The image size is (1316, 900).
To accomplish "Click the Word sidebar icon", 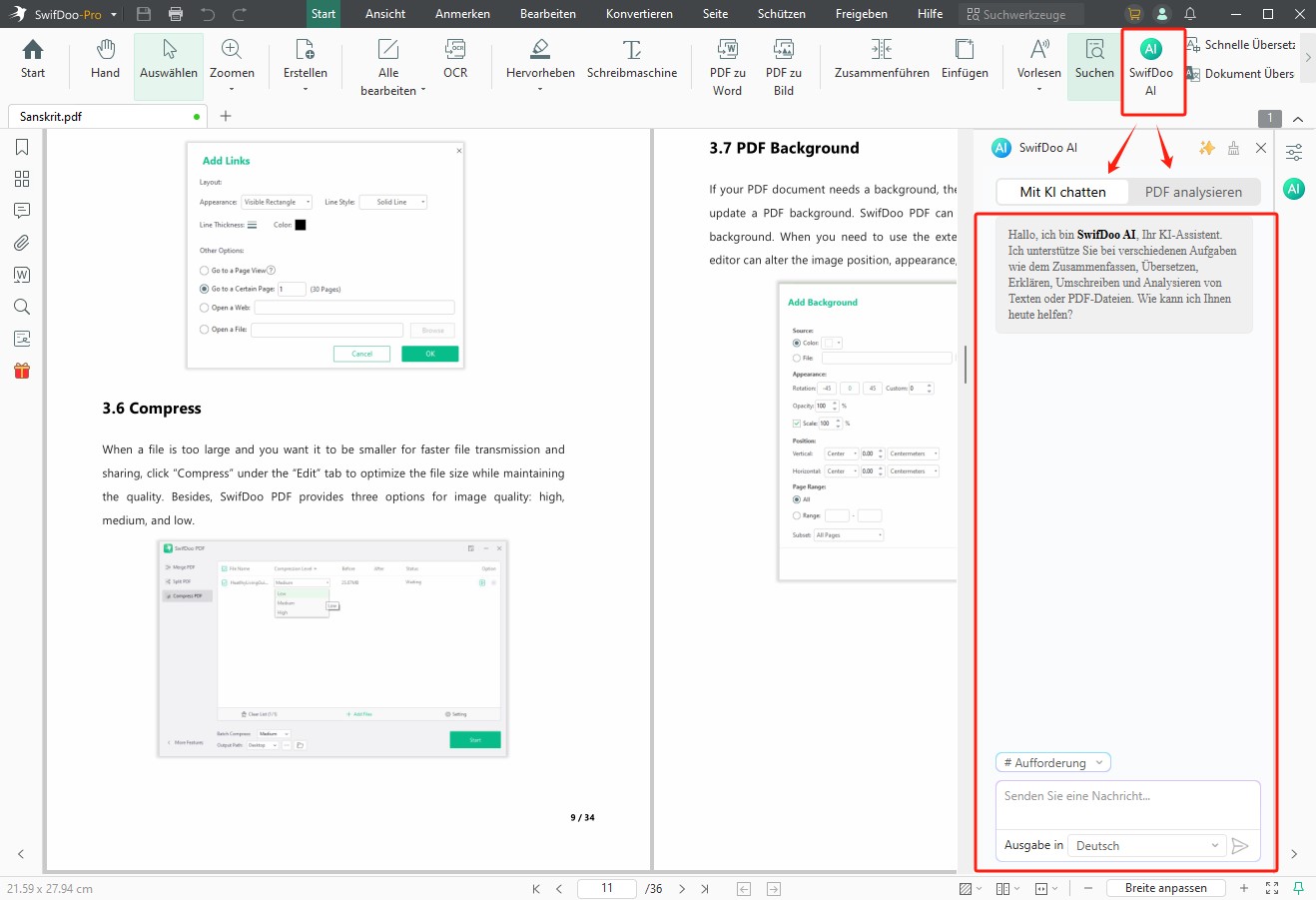I will click(22, 275).
